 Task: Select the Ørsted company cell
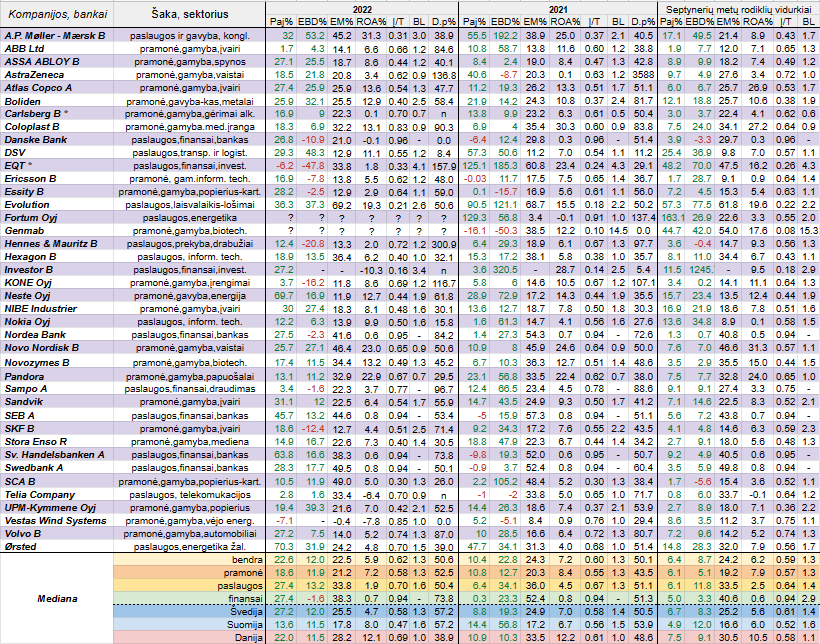(57, 547)
